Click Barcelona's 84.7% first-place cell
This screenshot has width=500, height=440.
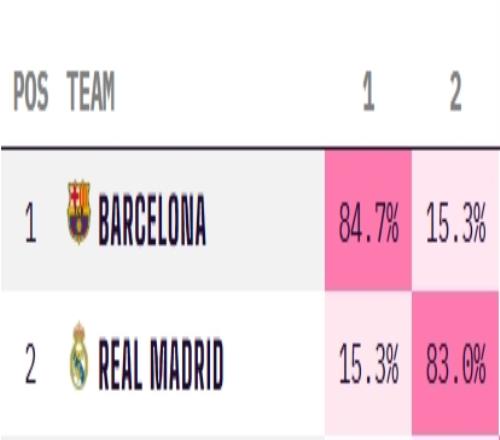pyautogui.click(x=368, y=220)
